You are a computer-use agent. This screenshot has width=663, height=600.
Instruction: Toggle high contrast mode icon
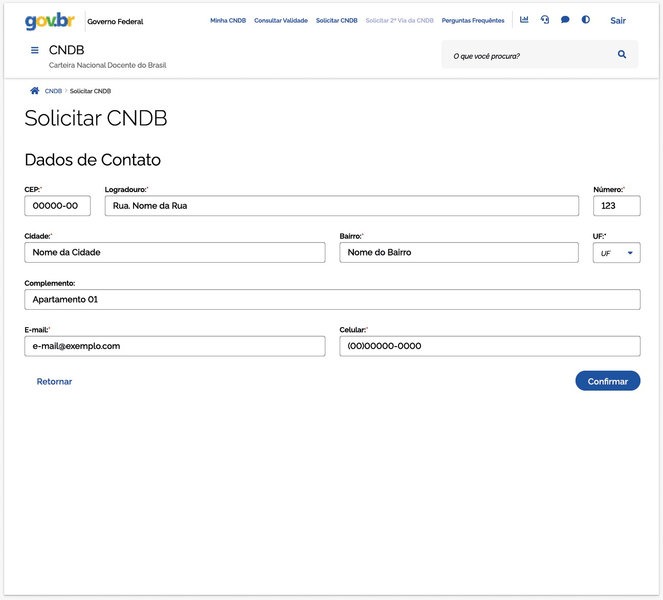point(586,20)
